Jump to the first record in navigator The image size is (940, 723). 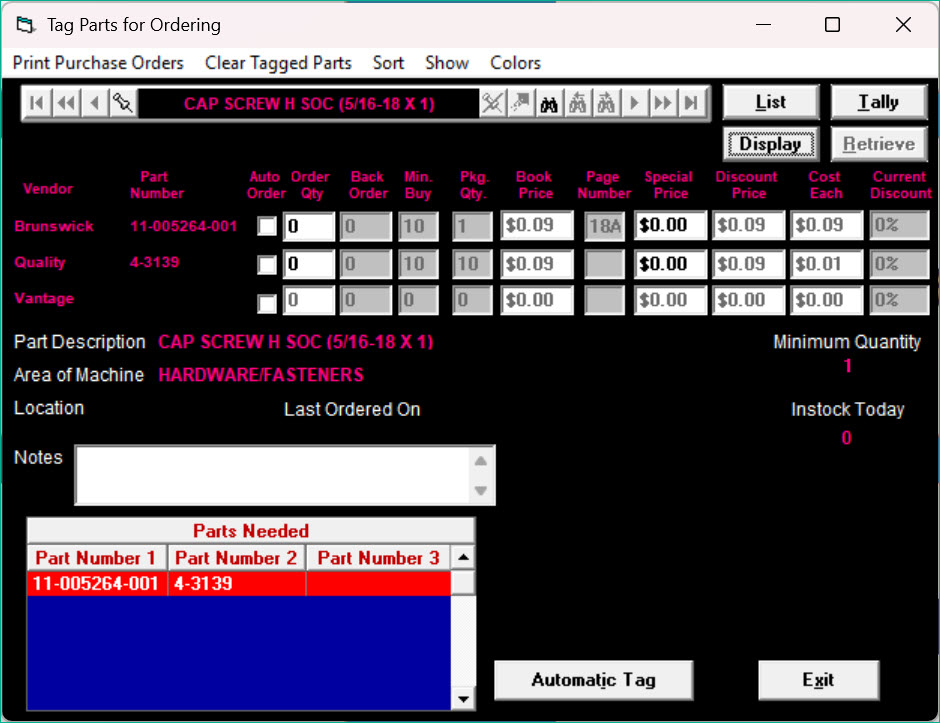tap(36, 103)
